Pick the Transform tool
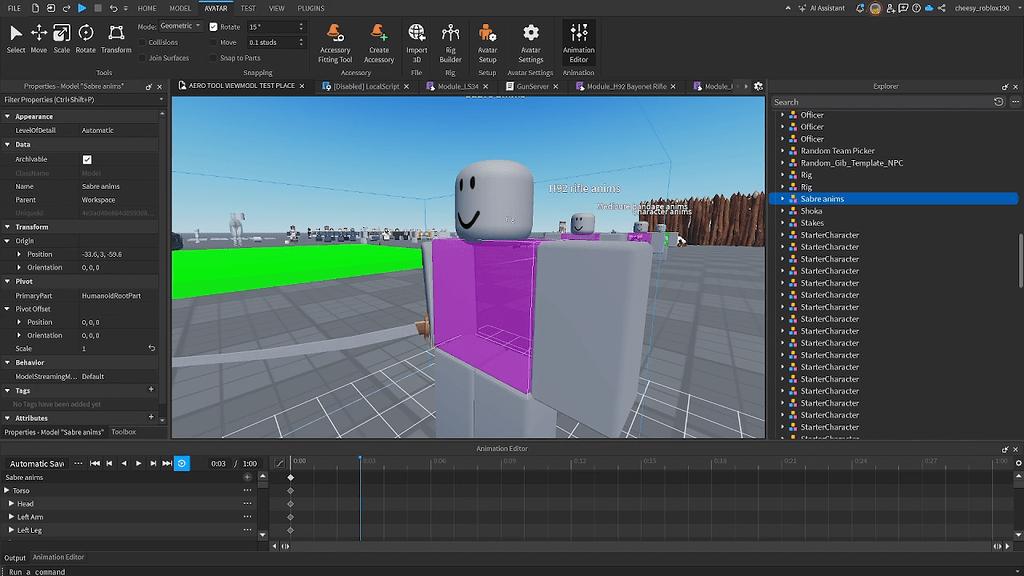 [x=116, y=39]
